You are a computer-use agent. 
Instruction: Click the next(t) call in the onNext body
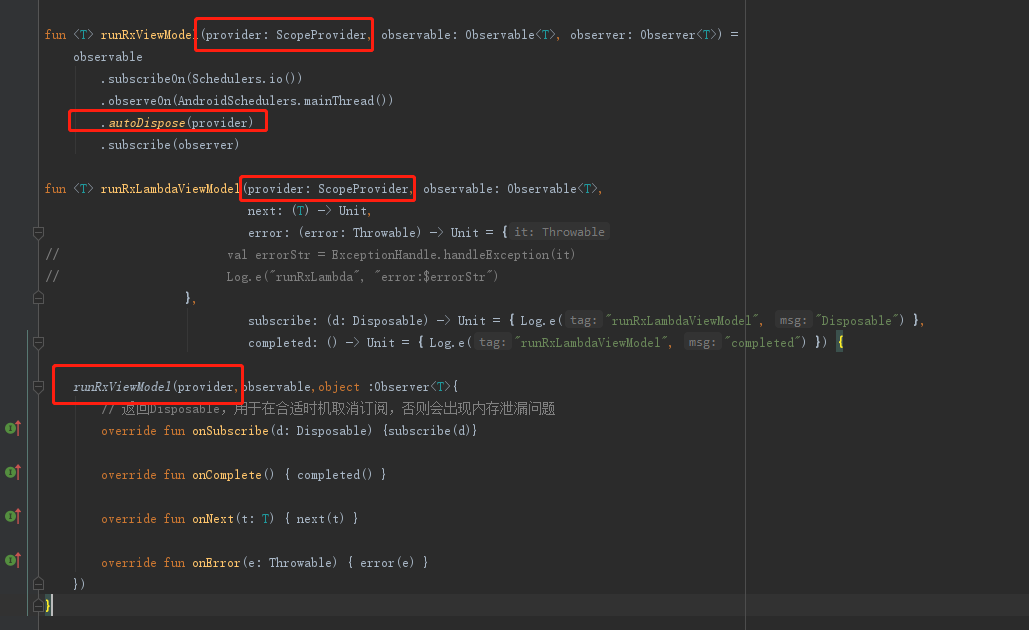320,518
